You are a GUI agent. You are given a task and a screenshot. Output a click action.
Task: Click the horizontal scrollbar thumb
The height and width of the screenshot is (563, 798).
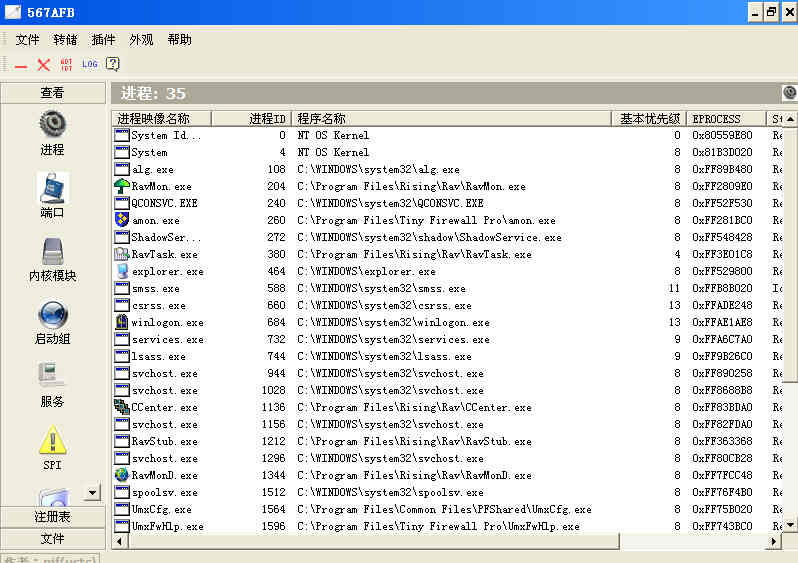point(373,541)
